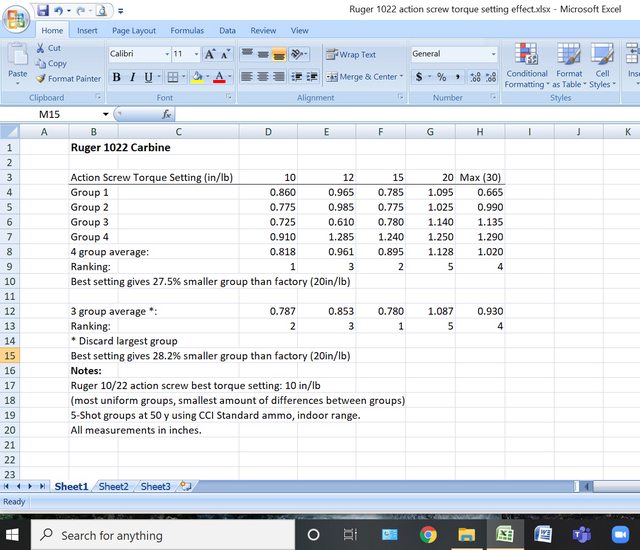
Task: Toggle underline formatting
Action: coord(148,77)
